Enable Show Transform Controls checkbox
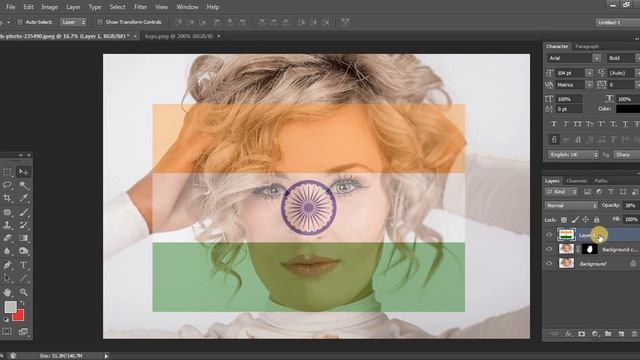640x360 pixels. (x=100, y=22)
